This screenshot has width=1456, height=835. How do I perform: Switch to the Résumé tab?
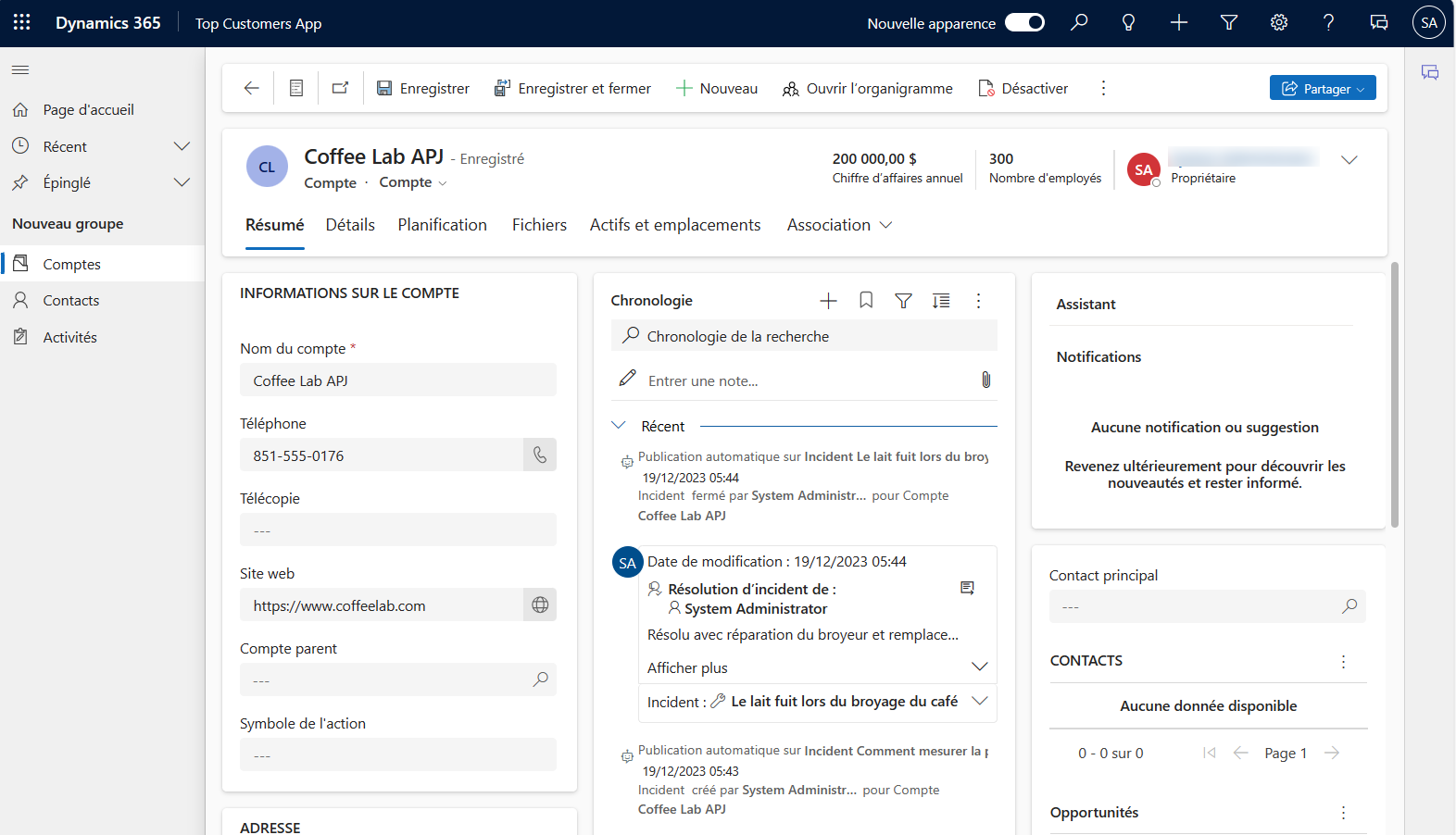(x=274, y=225)
